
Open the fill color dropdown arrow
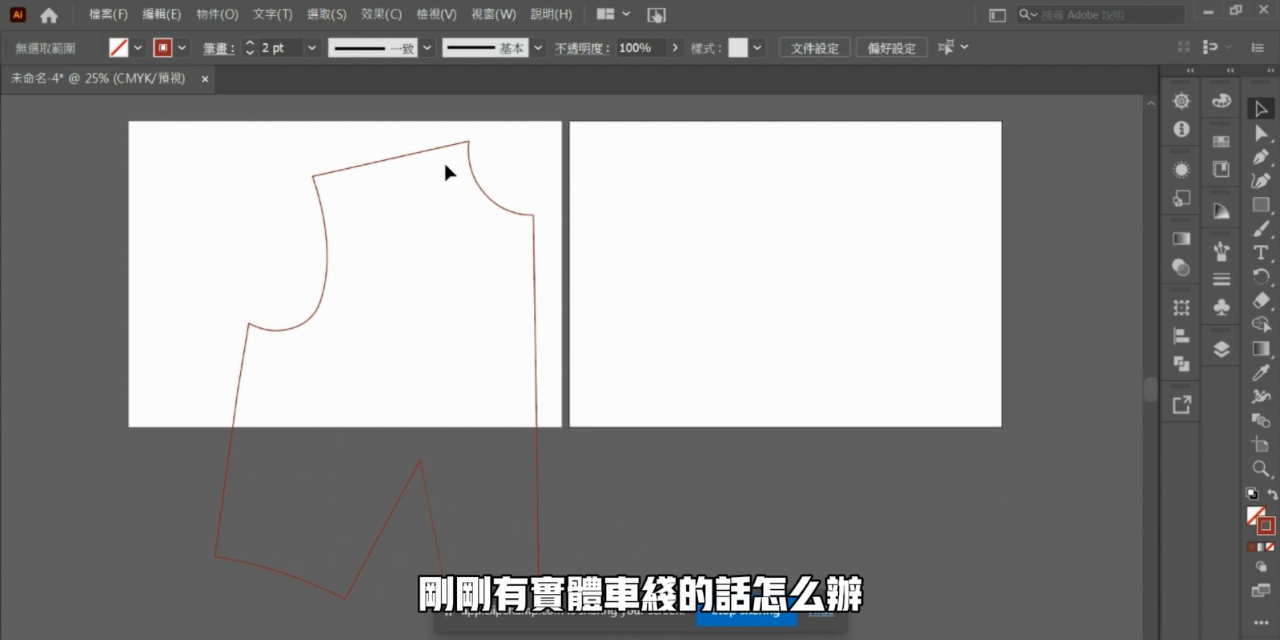point(138,48)
